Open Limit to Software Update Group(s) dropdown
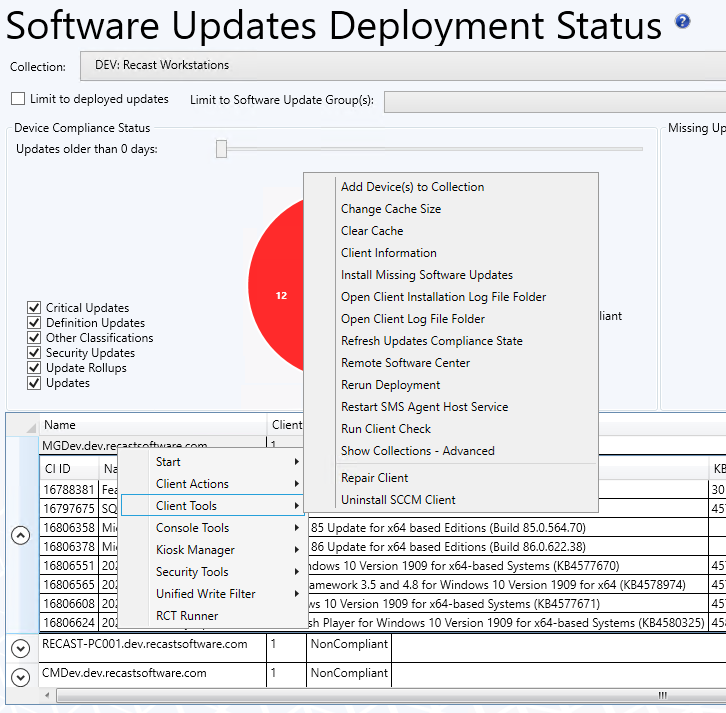The image size is (726, 713). 555,101
